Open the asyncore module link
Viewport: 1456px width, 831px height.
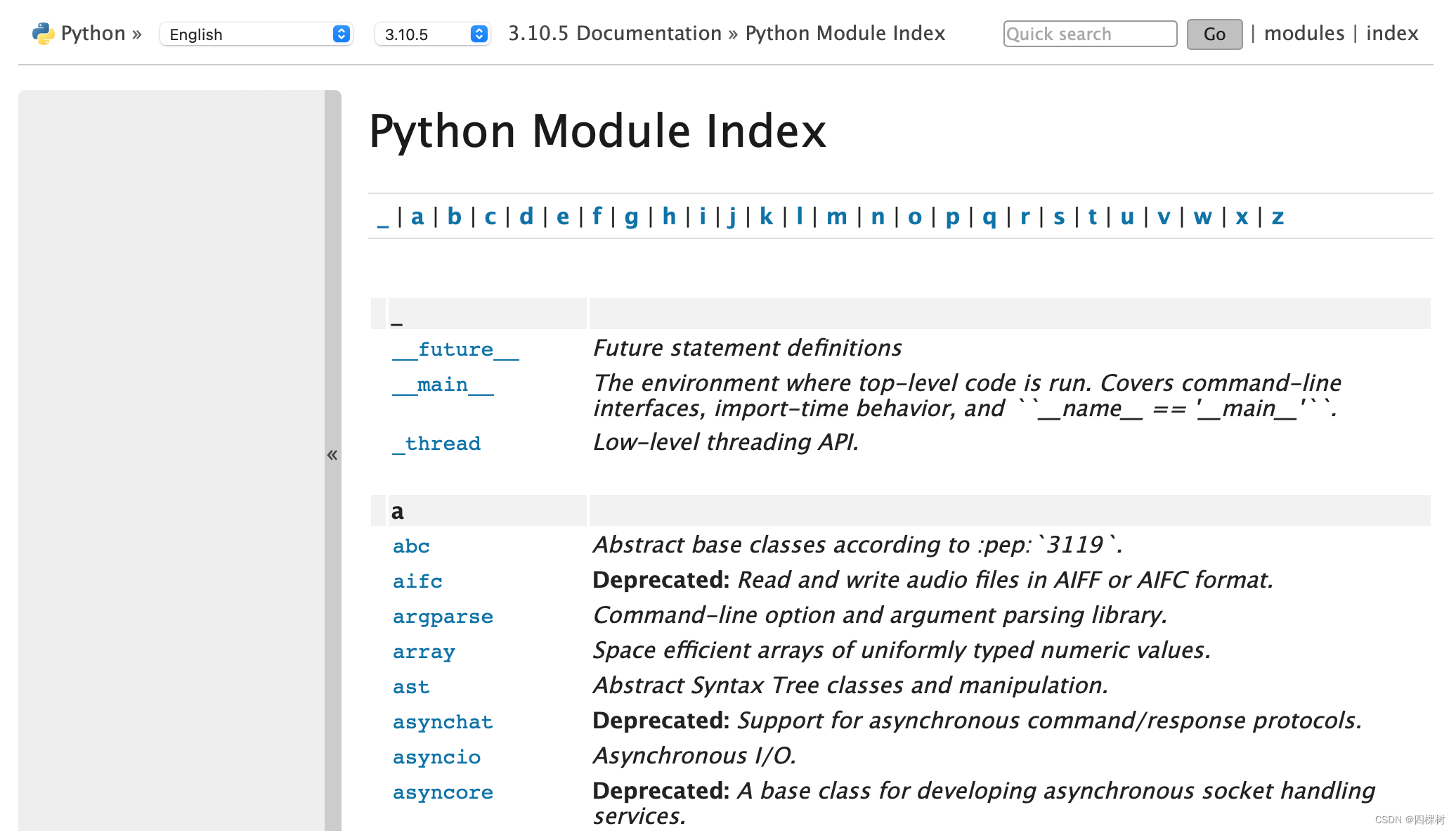coord(443,792)
